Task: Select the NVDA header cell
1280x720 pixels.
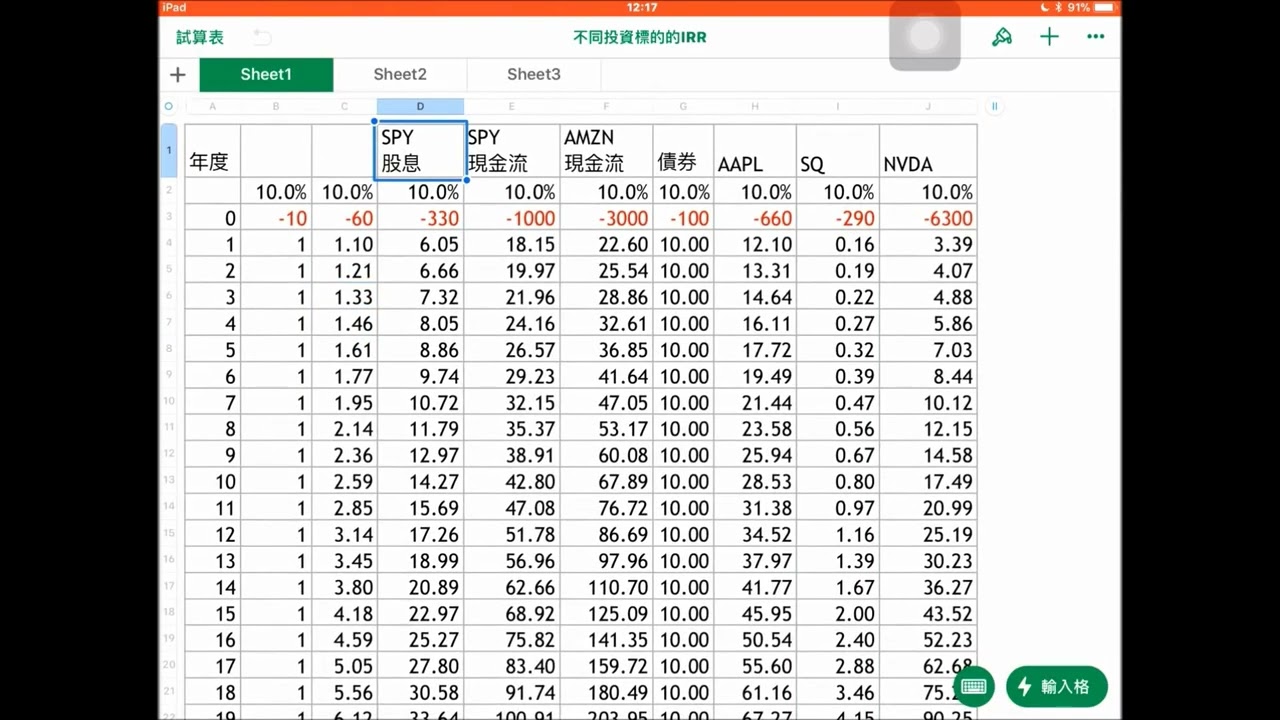Action: [928, 151]
